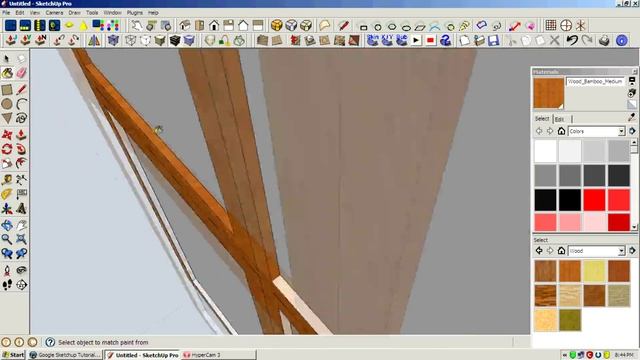The height and width of the screenshot is (360, 640).
Task: Pick the Rectangle drawing tool
Action: click(x=7, y=90)
